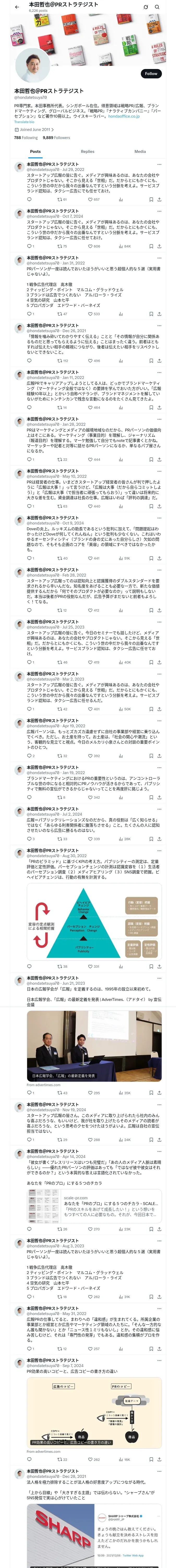Expand options for Jun 21, 2023 post
This screenshot has height=1568, width=176.
[x=159, y=978]
